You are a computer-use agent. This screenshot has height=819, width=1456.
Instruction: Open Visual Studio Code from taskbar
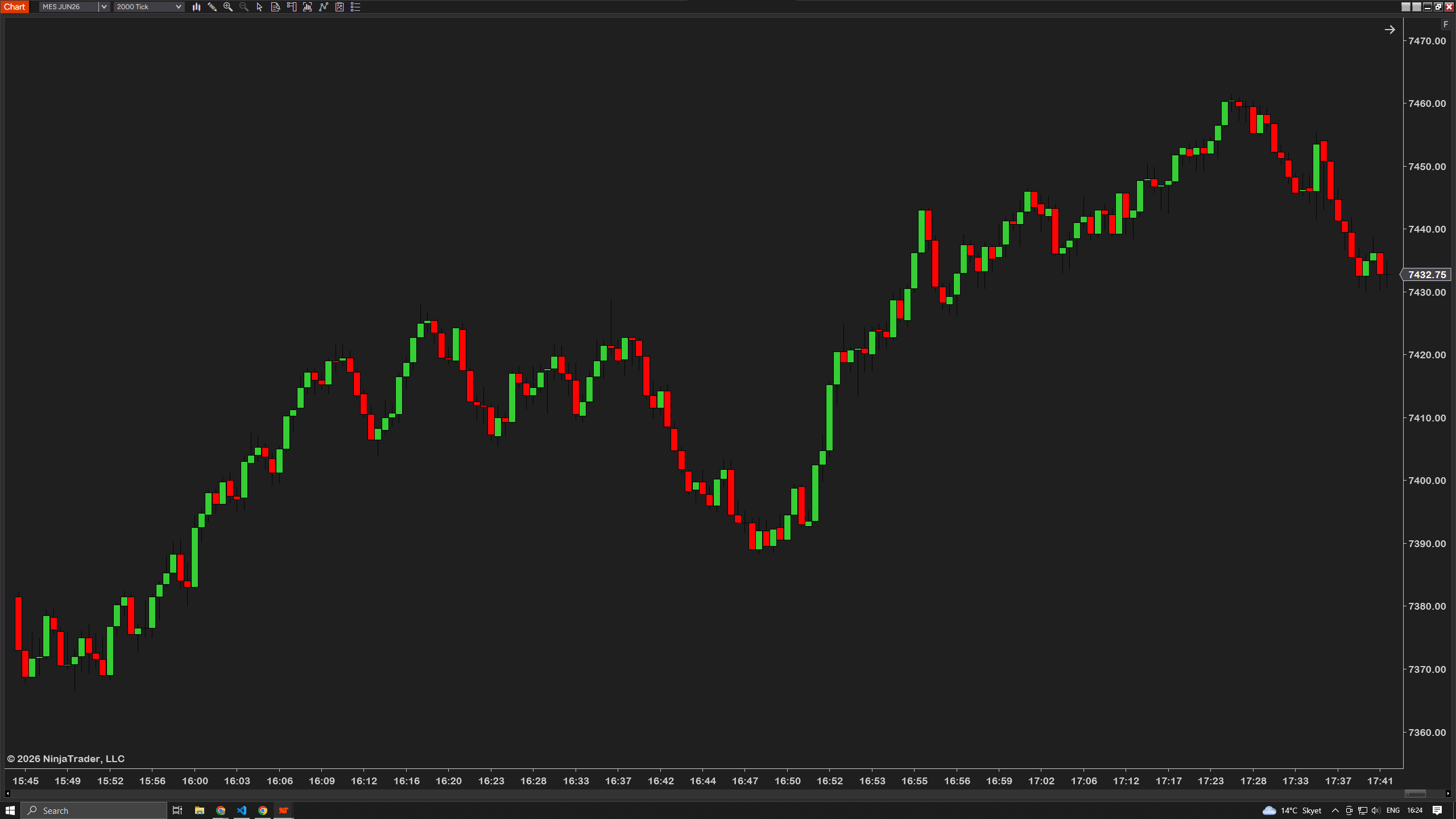242,810
